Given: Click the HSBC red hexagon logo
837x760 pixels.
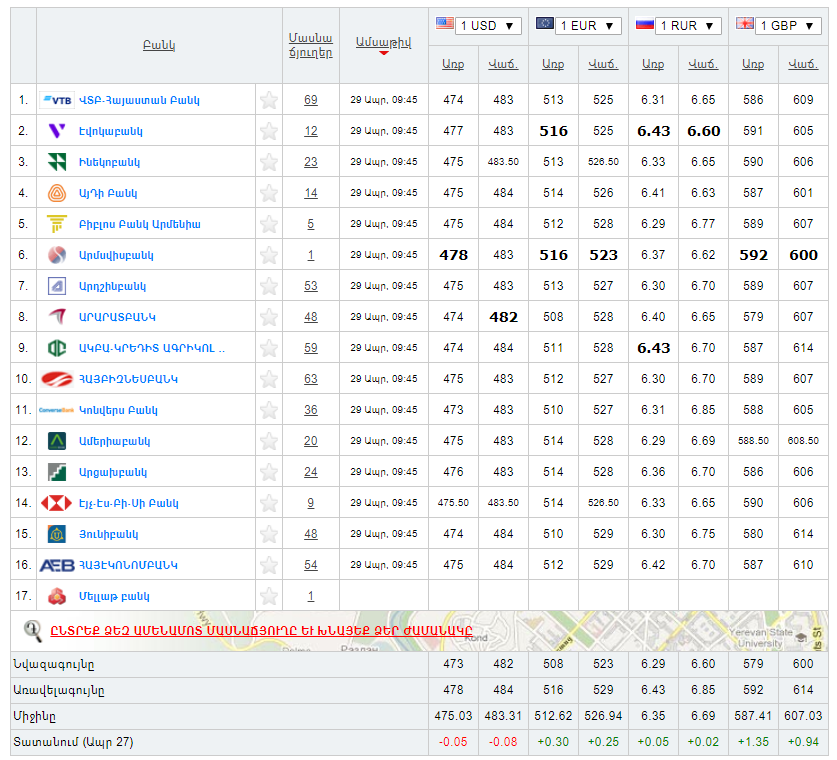Looking at the screenshot, I should (x=57, y=503).
